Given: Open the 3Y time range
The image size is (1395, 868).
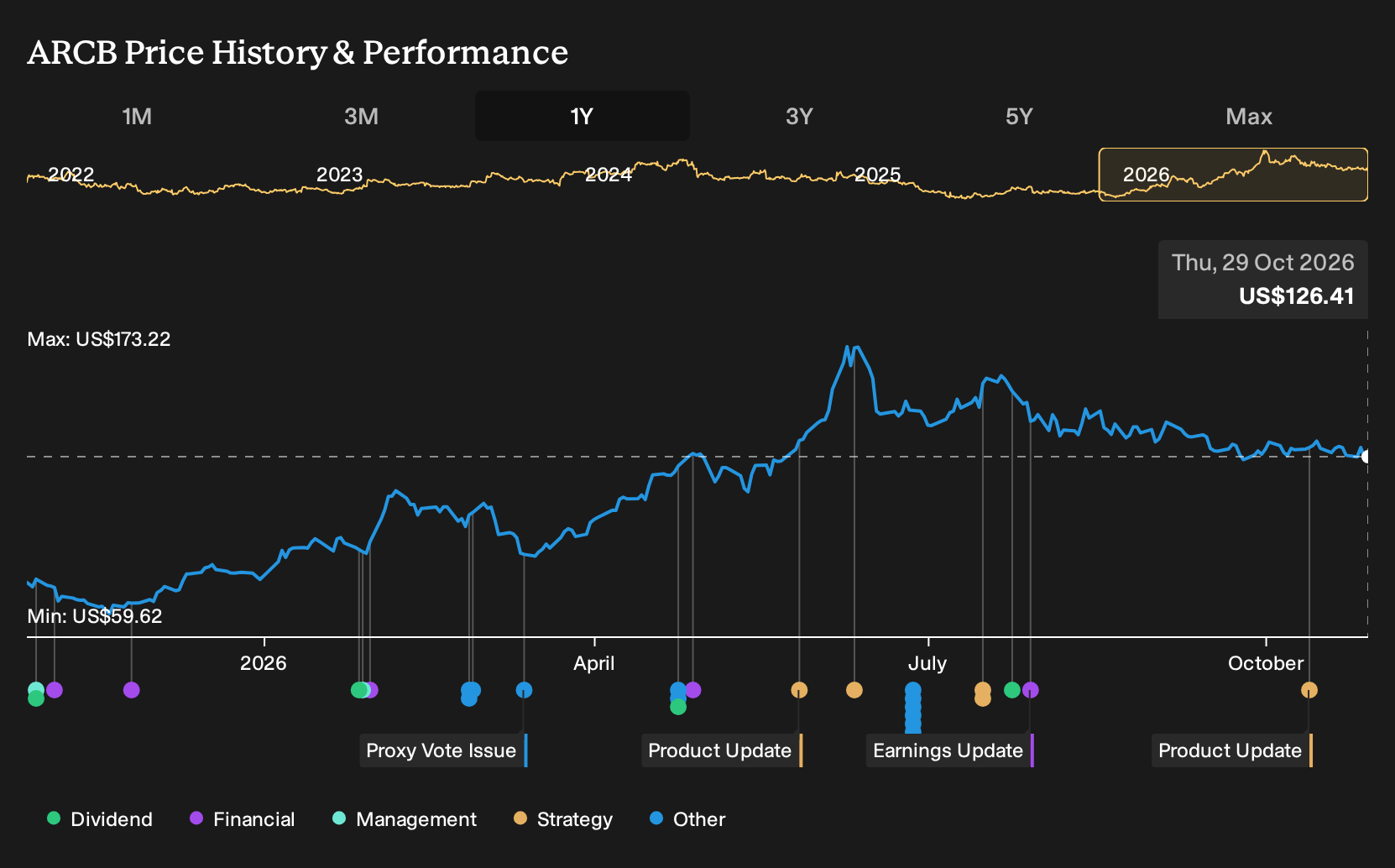Looking at the screenshot, I should (x=799, y=116).
